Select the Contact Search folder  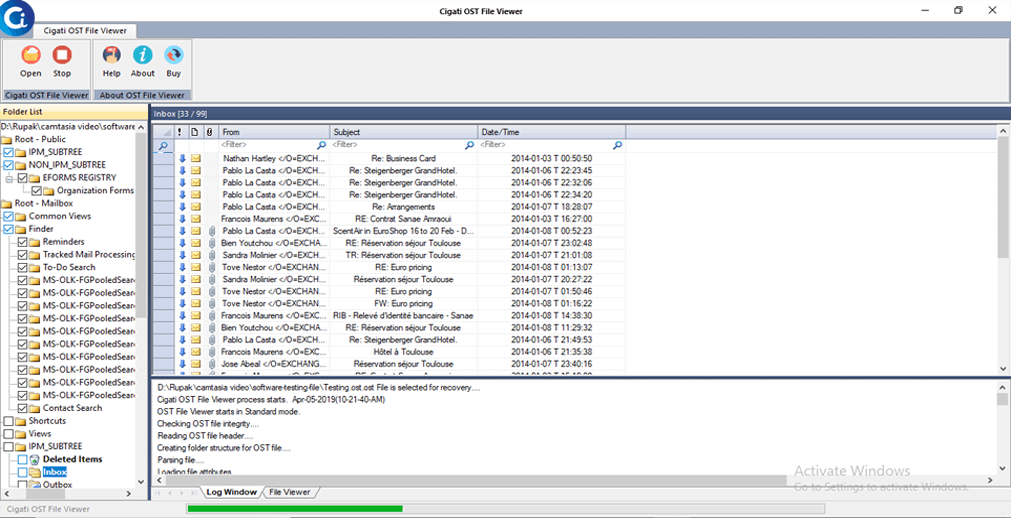[x=72, y=408]
